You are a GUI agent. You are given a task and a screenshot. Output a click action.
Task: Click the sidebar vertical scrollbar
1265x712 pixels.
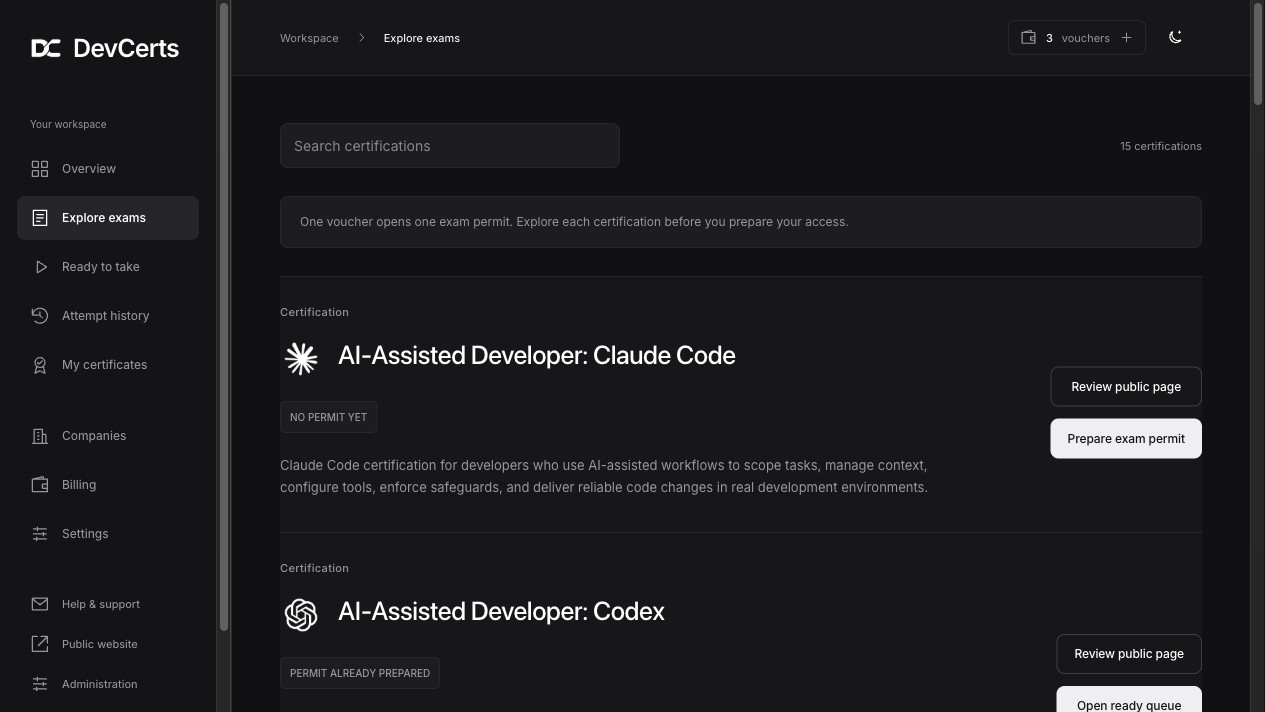pos(224,316)
